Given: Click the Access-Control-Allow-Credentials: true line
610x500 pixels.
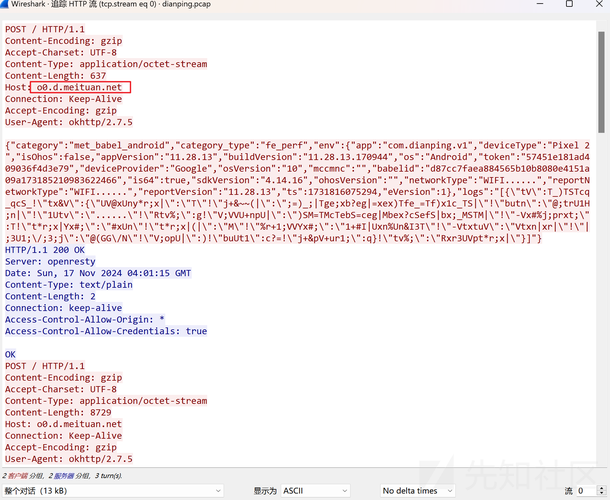Looking at the screenshot, I should click(106, 331).
